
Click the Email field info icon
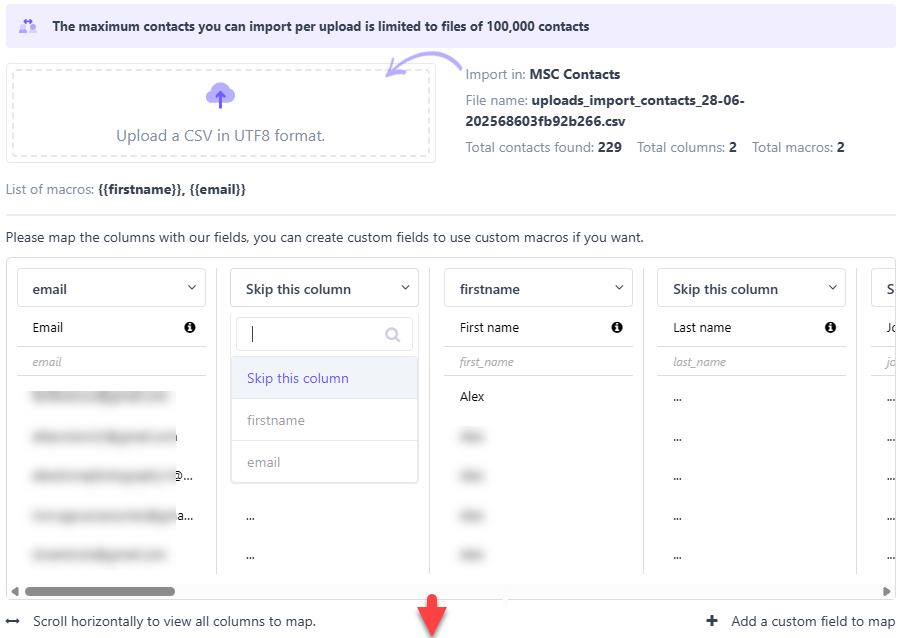(x=190, y=327)
